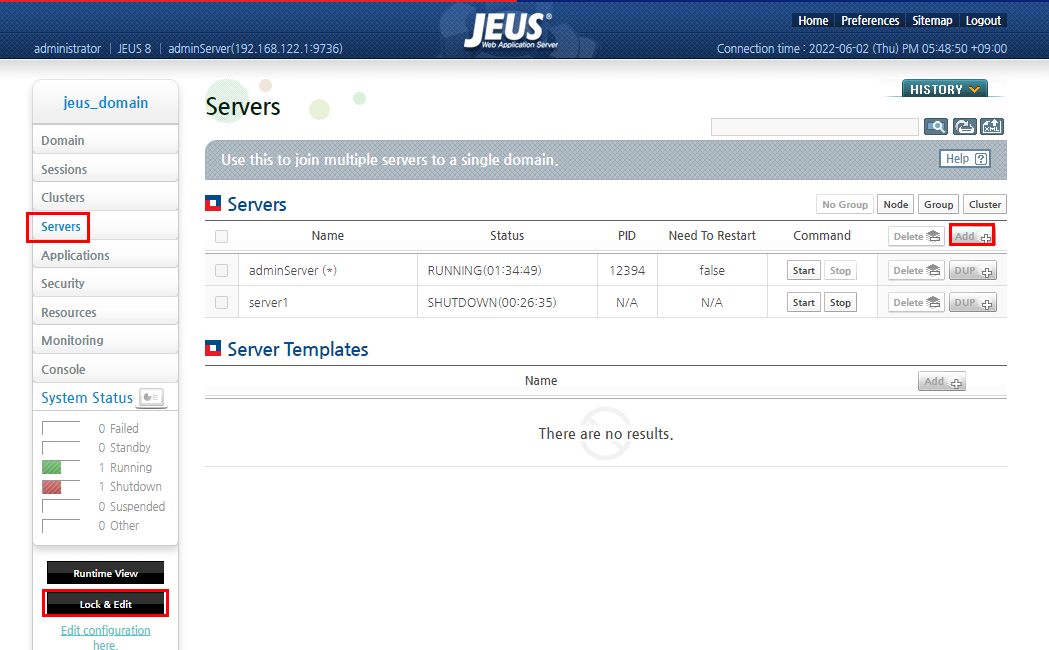Viewport: 1049px width, 650px height.
Task: Click the Status column header
Action: tap(506, 235)
